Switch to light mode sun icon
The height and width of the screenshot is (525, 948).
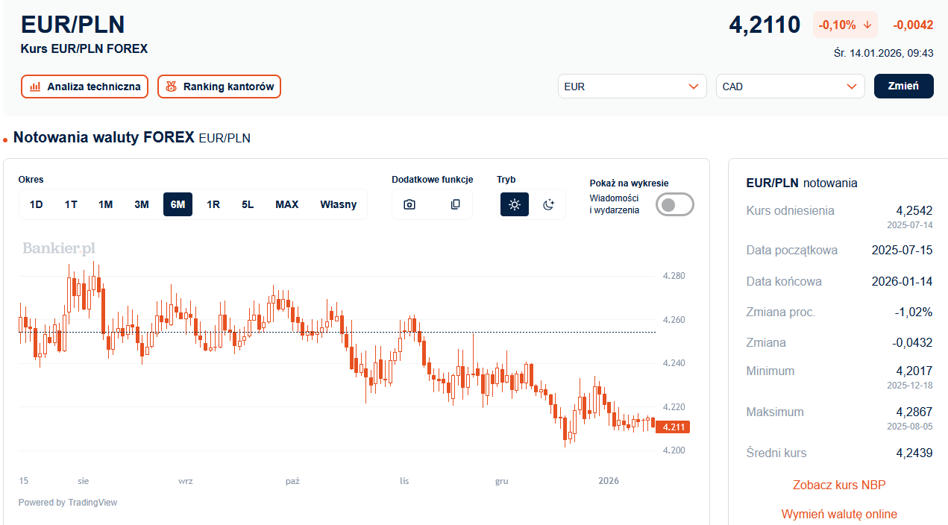514,205
